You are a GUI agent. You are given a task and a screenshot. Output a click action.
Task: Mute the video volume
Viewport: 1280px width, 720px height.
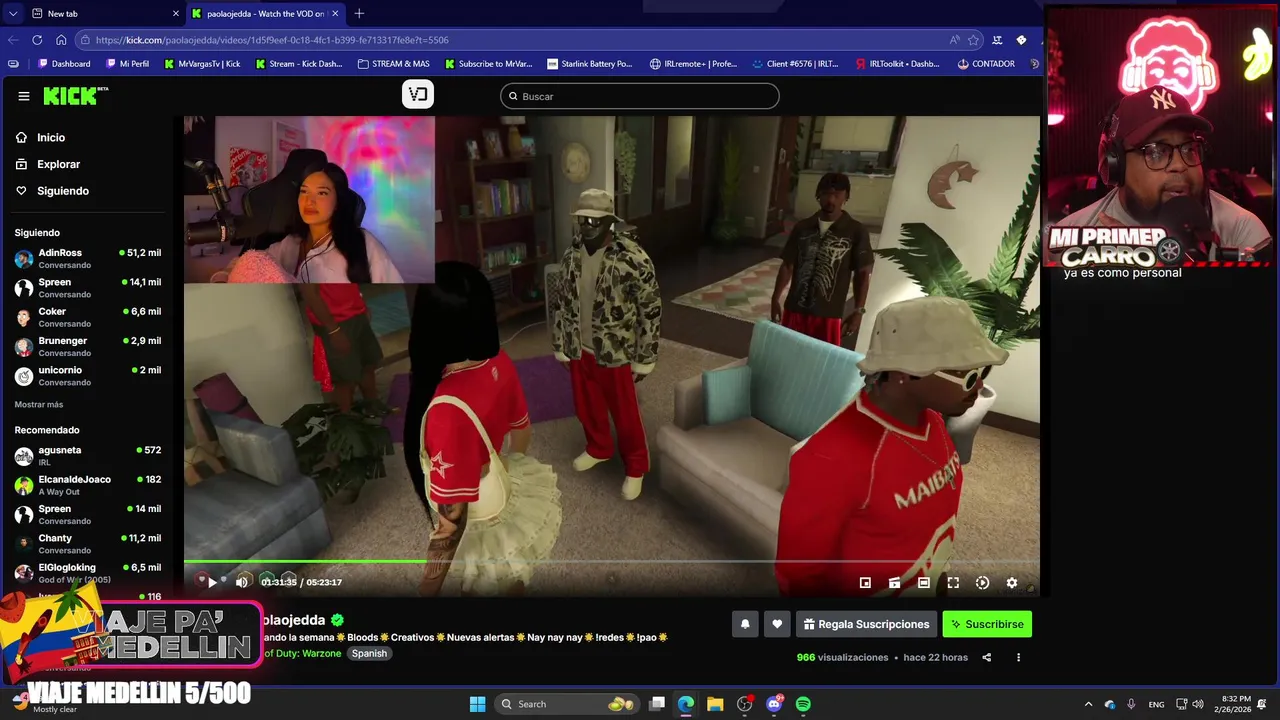pos(241,582)
